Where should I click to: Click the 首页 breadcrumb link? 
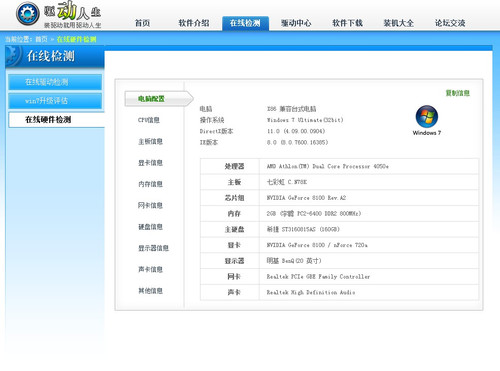tap(41, 39)
